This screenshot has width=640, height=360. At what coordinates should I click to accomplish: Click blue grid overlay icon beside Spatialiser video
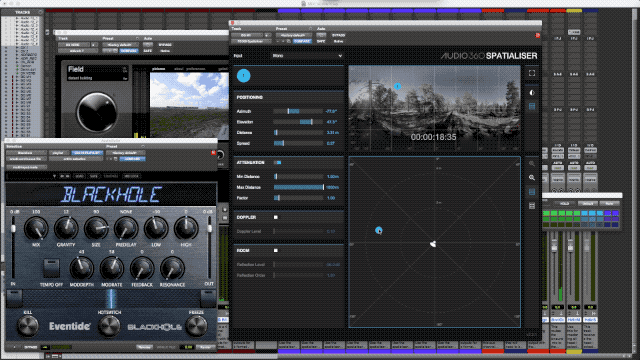pyautogui.click(x=532, y=107)
